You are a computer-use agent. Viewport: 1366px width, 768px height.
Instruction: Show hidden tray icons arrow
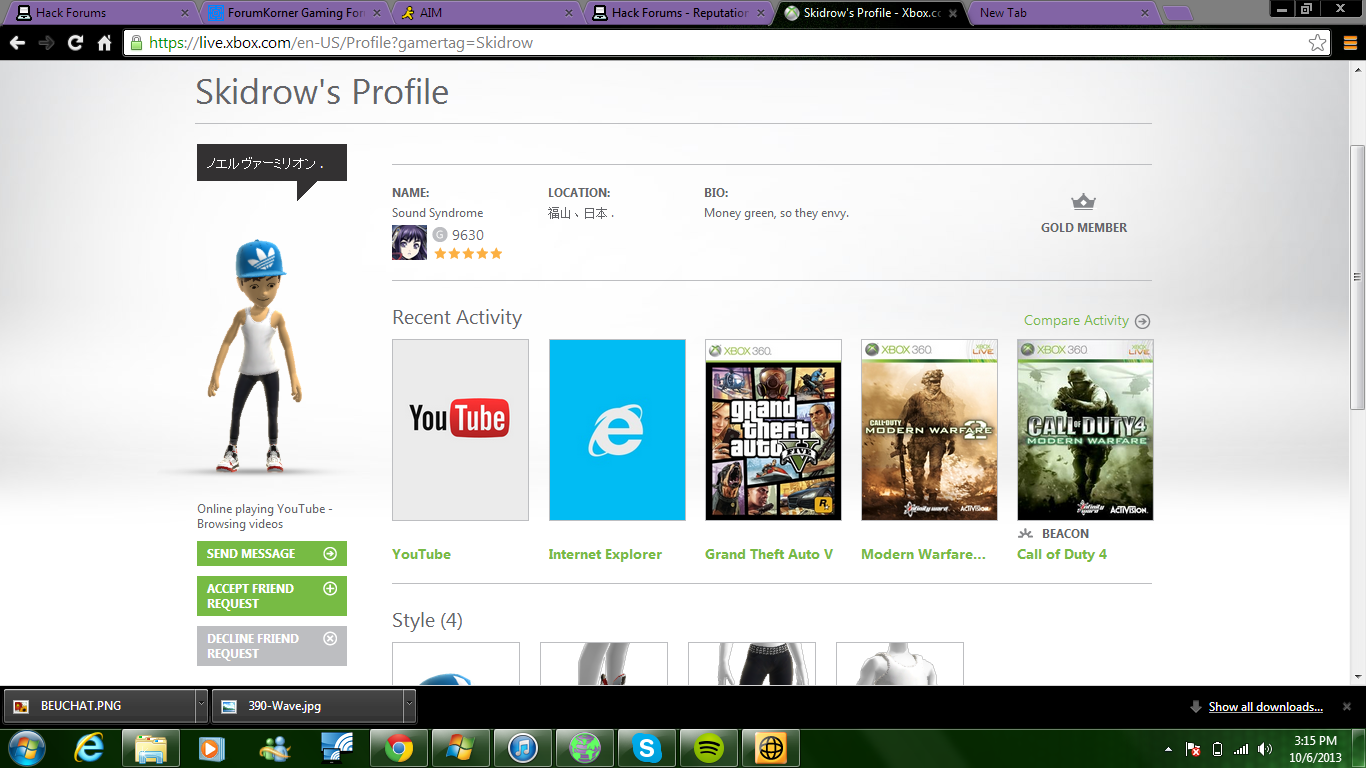(x=1169, y=749)
